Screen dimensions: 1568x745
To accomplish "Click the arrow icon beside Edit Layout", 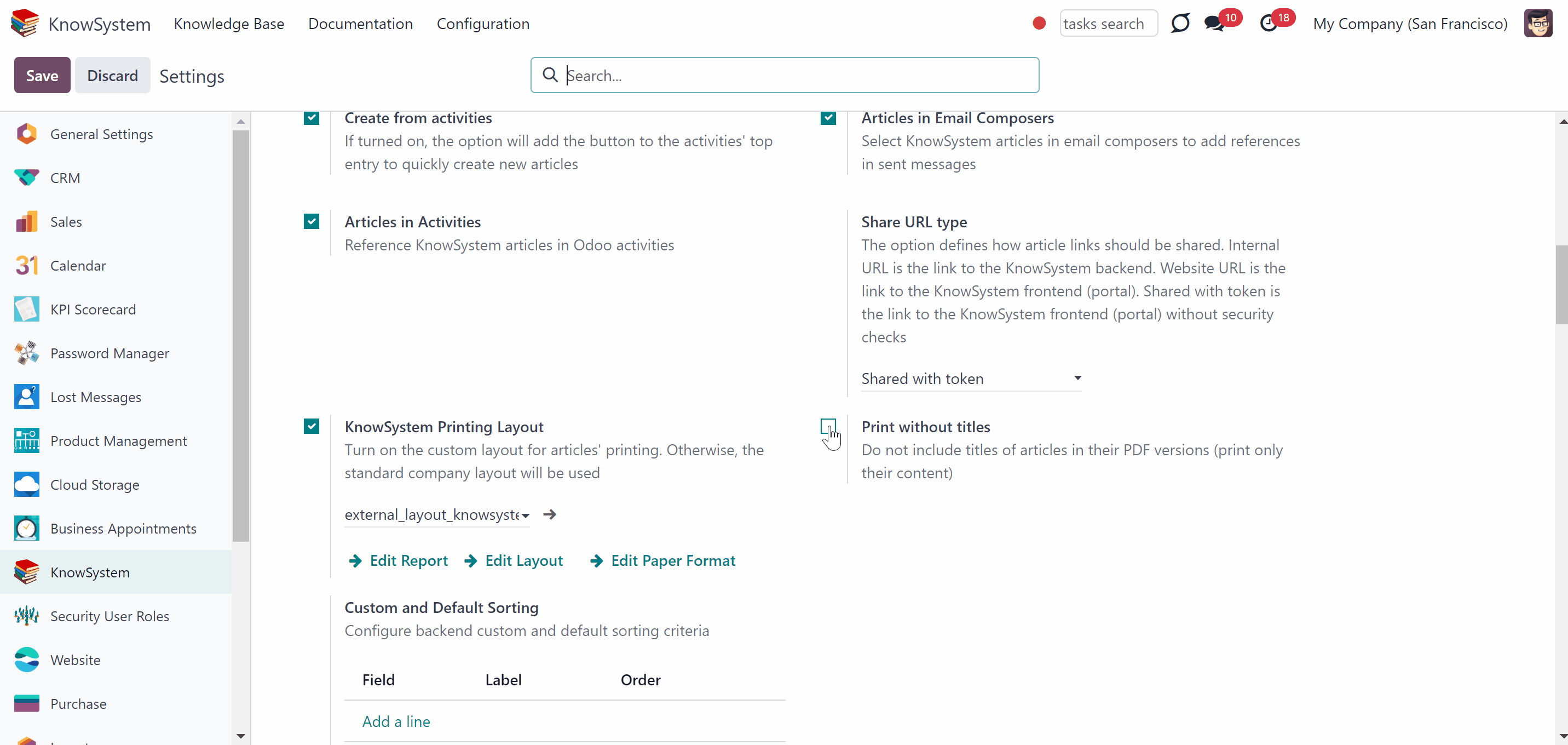I will (470, 561).
